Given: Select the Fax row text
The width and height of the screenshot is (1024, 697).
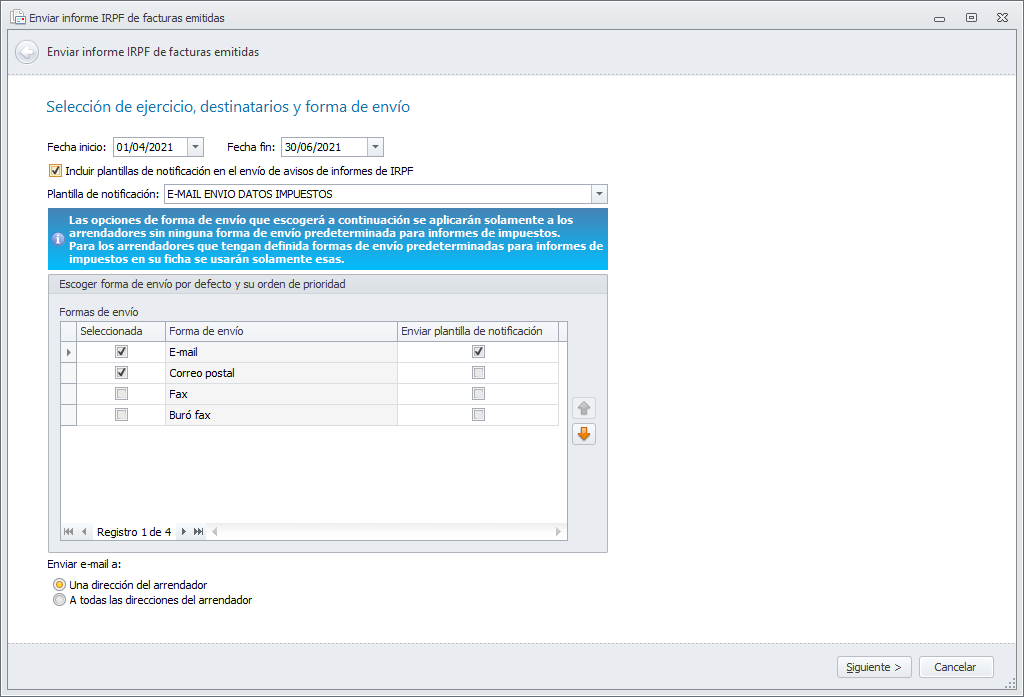Looking at the screenshot, I should coord(178,394).
